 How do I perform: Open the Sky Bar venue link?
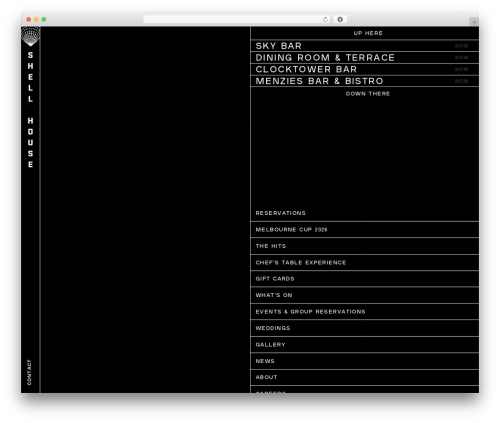(279, 46)
